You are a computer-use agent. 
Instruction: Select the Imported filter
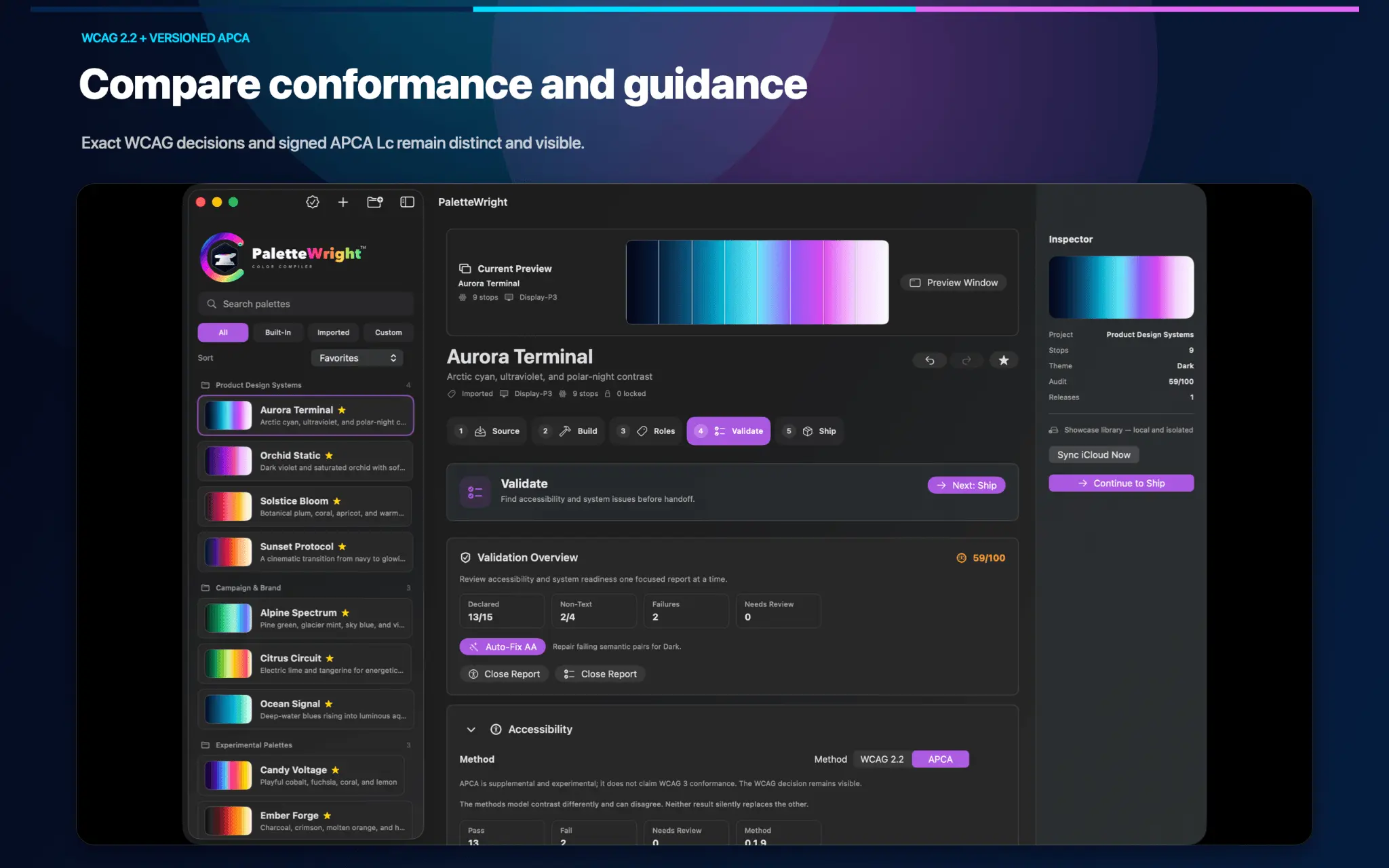333,332
